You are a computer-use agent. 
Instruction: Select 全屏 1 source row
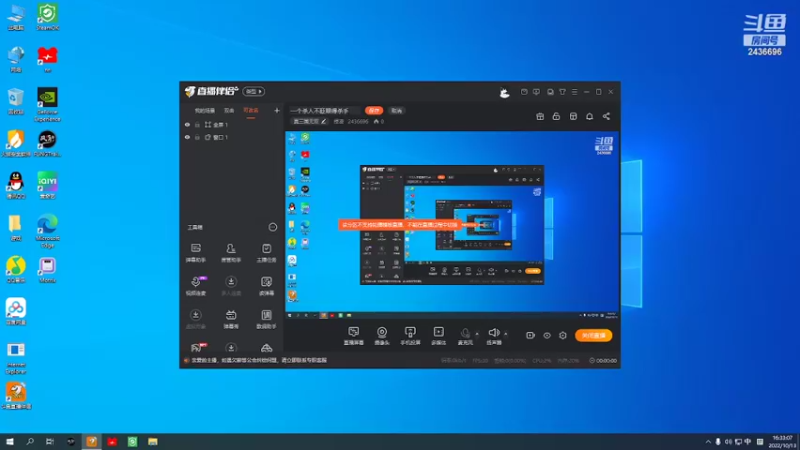232,124
